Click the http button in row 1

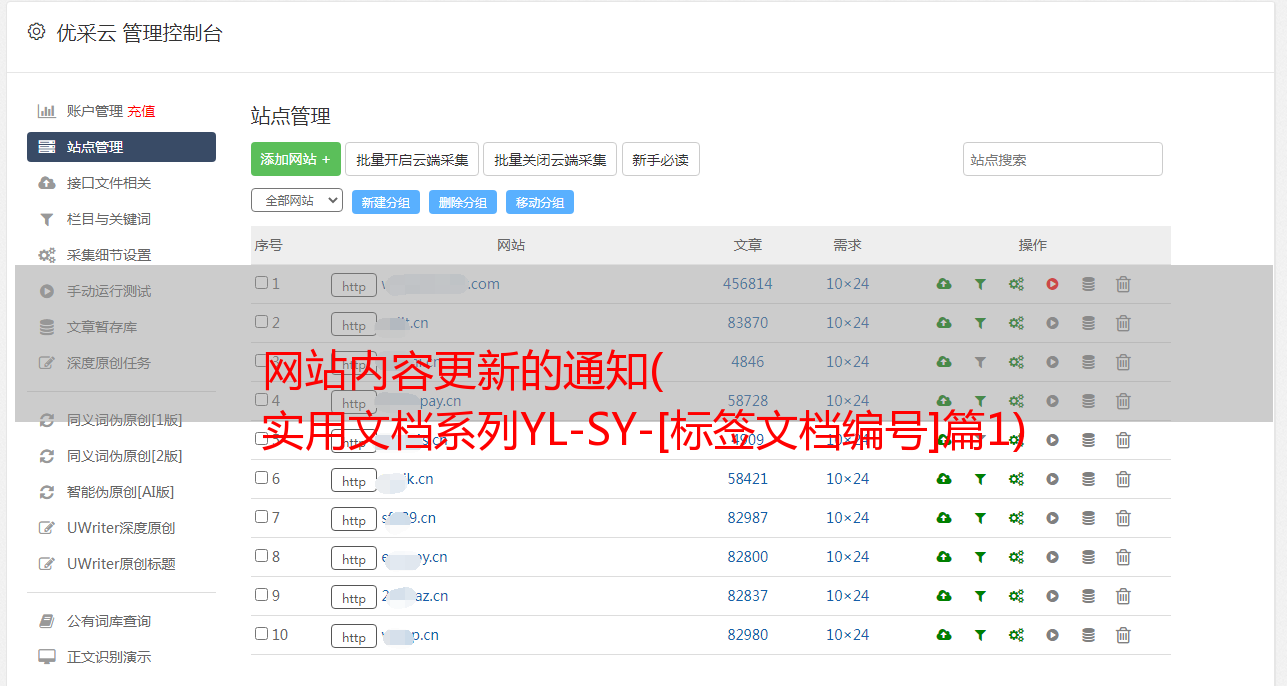(354, 285)
